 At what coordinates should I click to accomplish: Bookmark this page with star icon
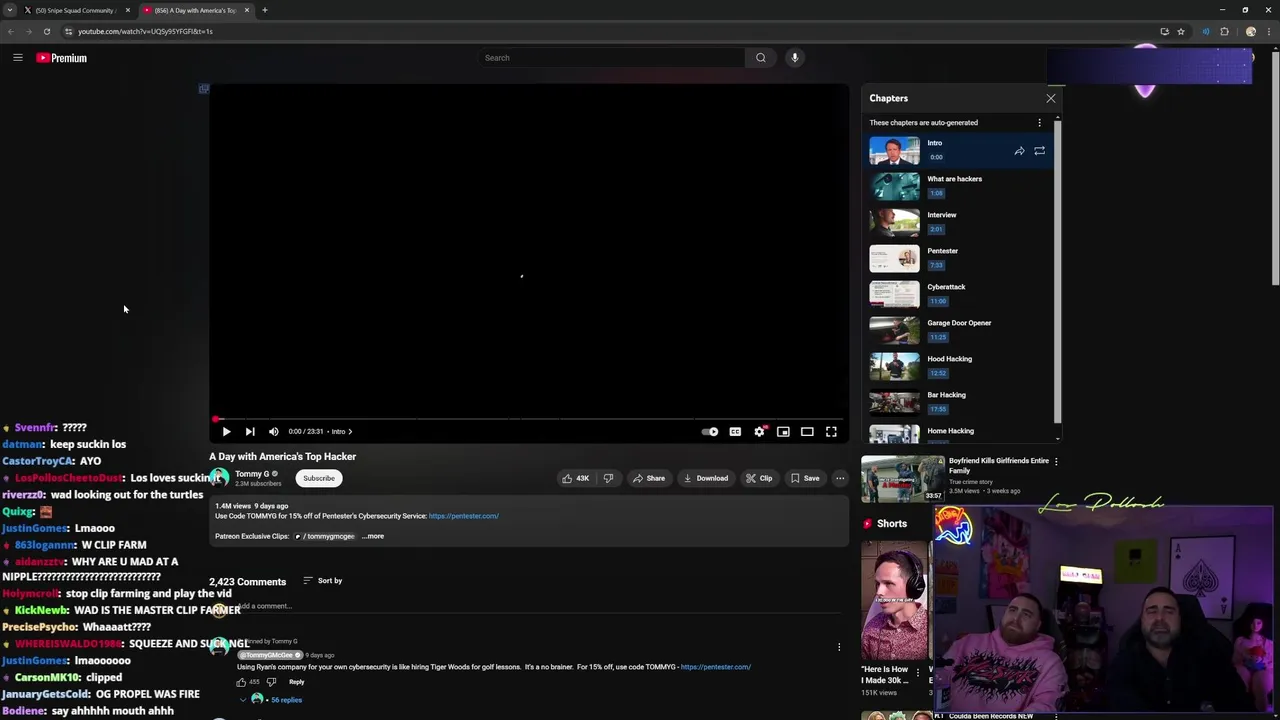point(1181,31)
